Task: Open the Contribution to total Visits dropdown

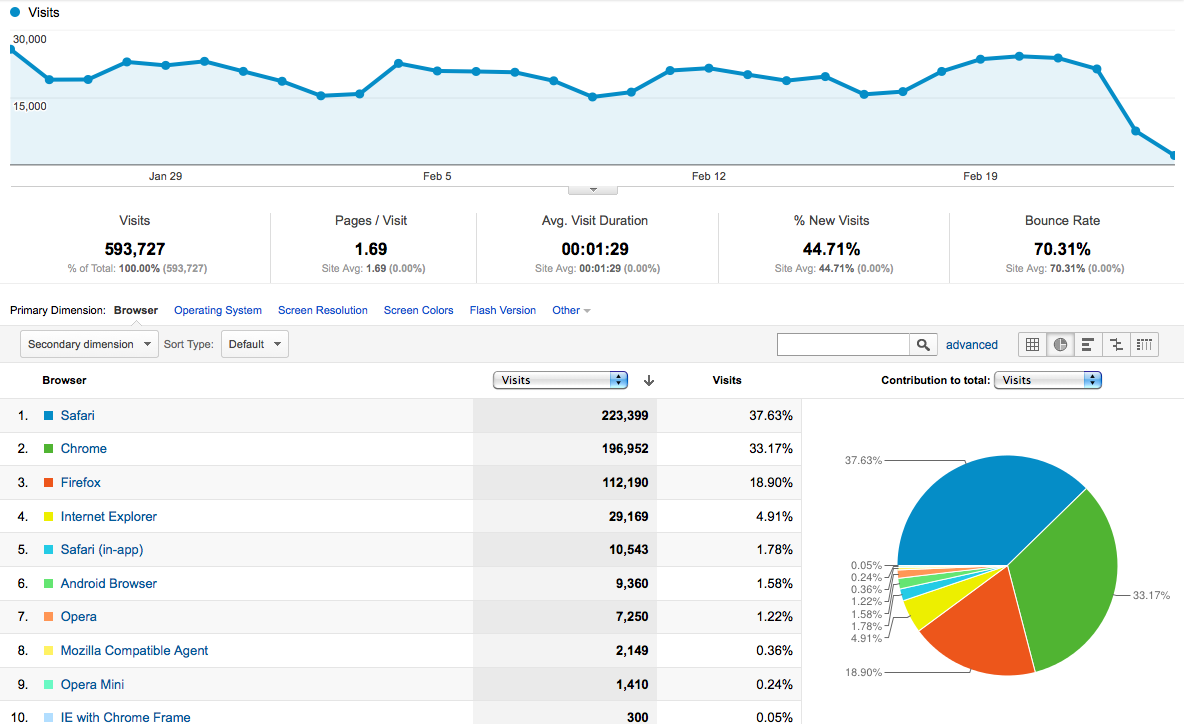Action: (1047, 380)
